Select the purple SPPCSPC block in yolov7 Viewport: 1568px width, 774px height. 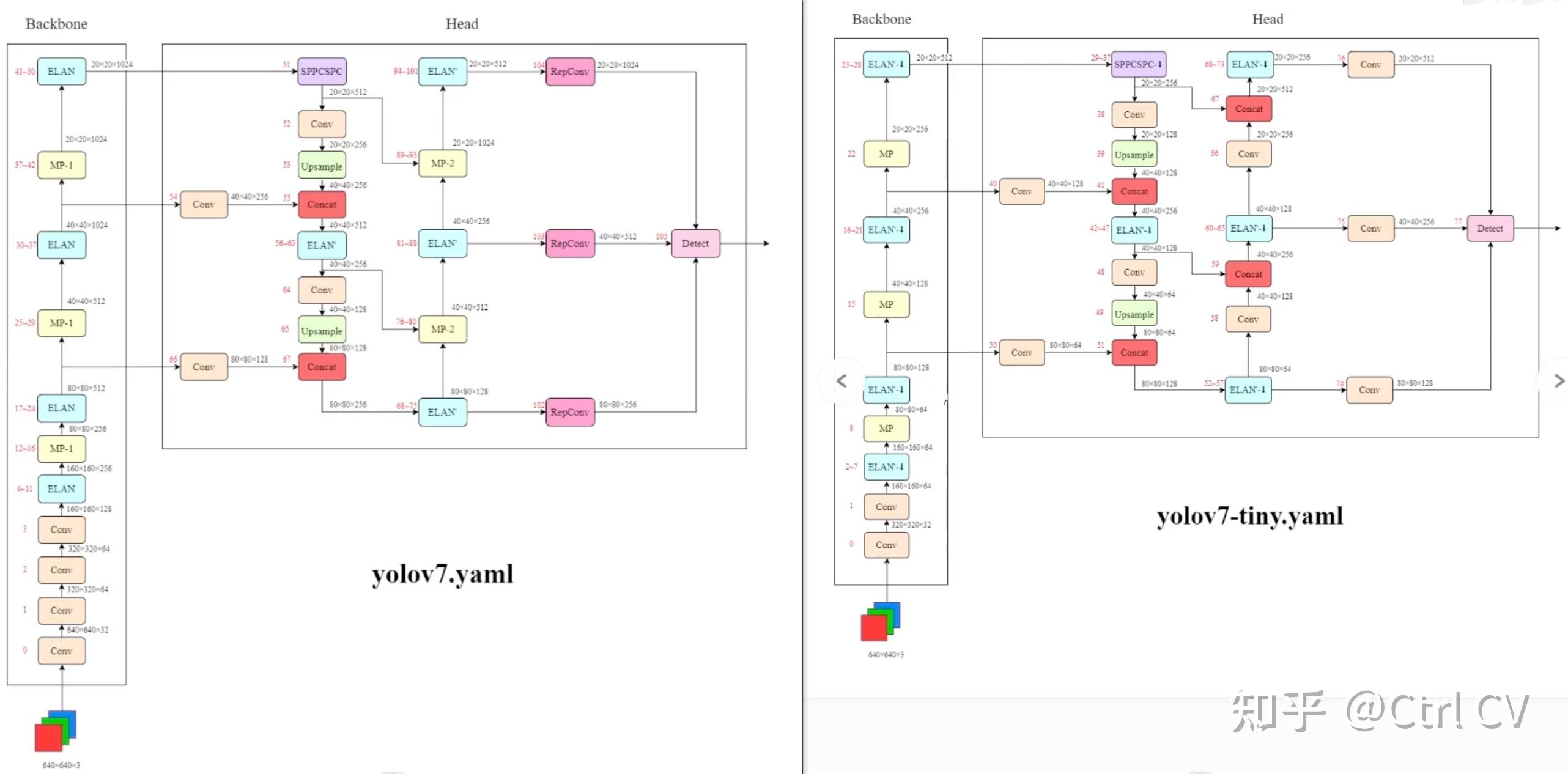click(322, 72)
